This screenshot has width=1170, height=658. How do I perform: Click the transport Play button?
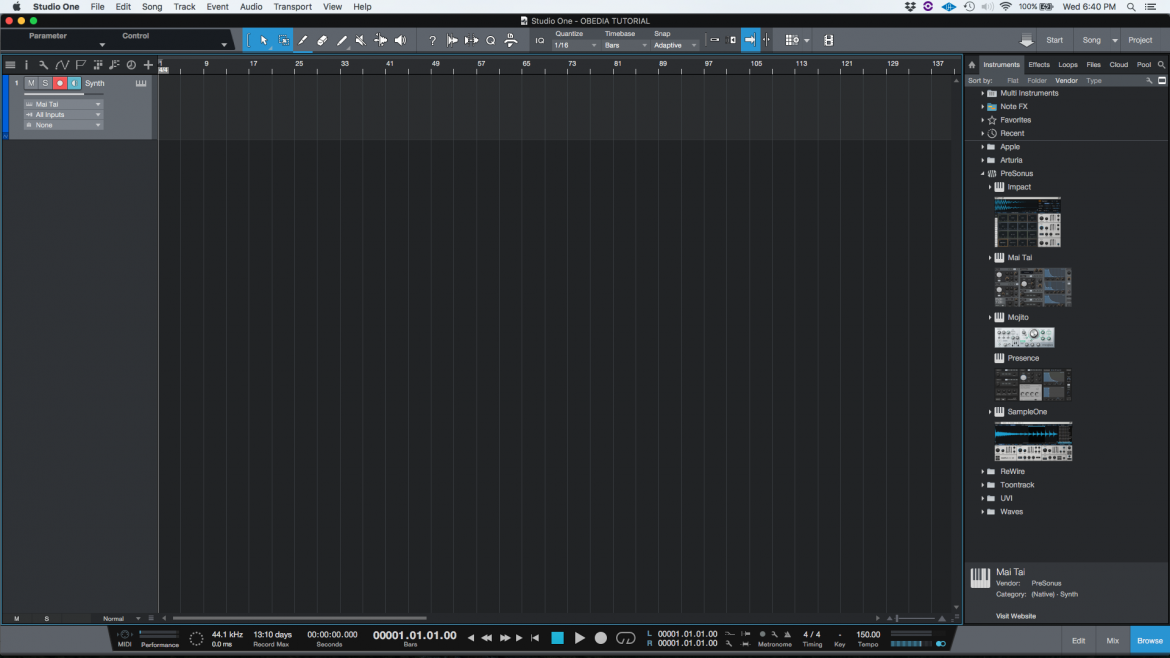tap(579, 638)
